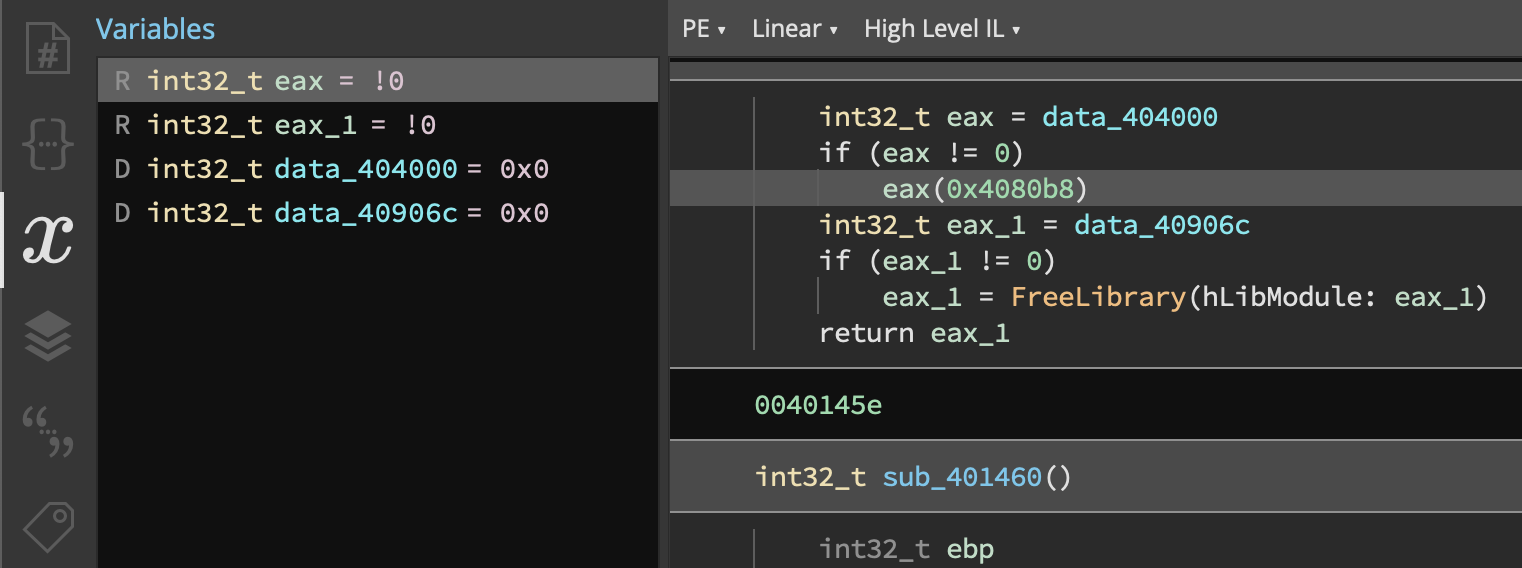This screenshot has width=1522, height=568.
Task: Click data_40906c in the code view
Action: [x=1162, y=225]
